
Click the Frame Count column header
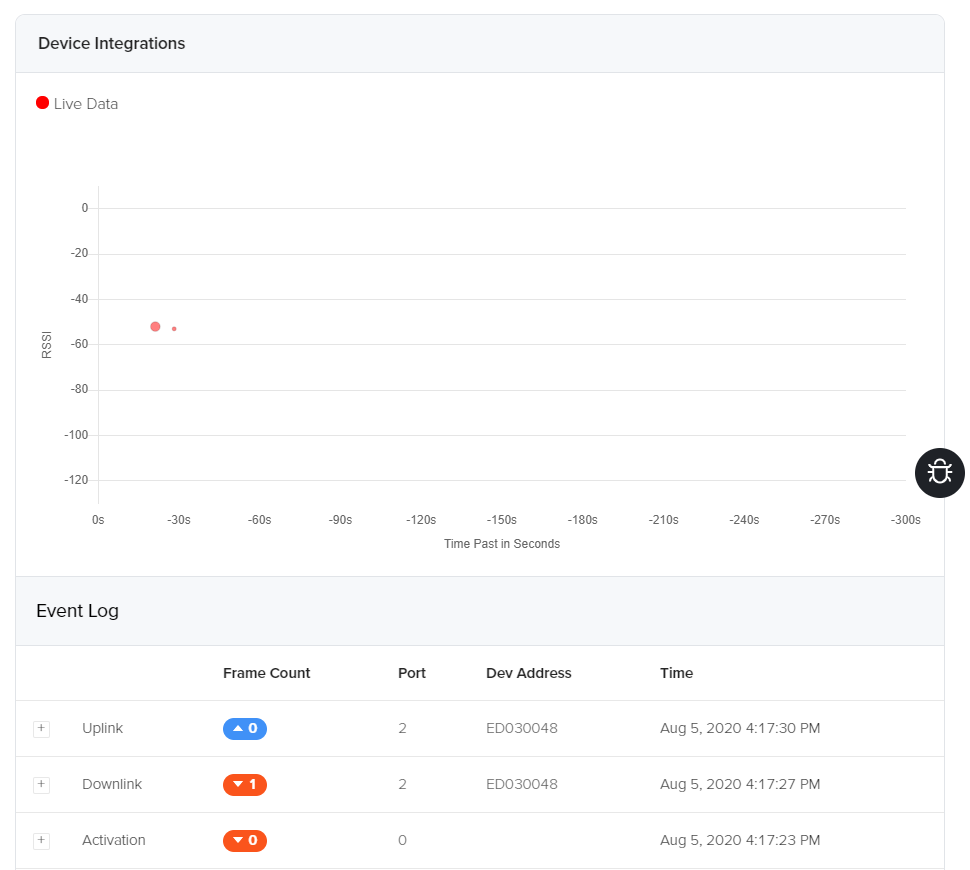click(x=266, y=673)
